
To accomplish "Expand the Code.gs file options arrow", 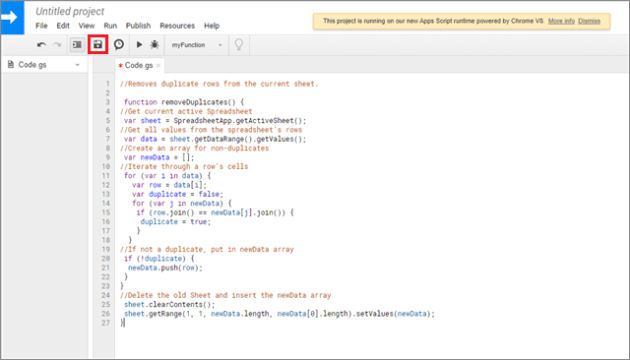I will click(x=78, y=65).
